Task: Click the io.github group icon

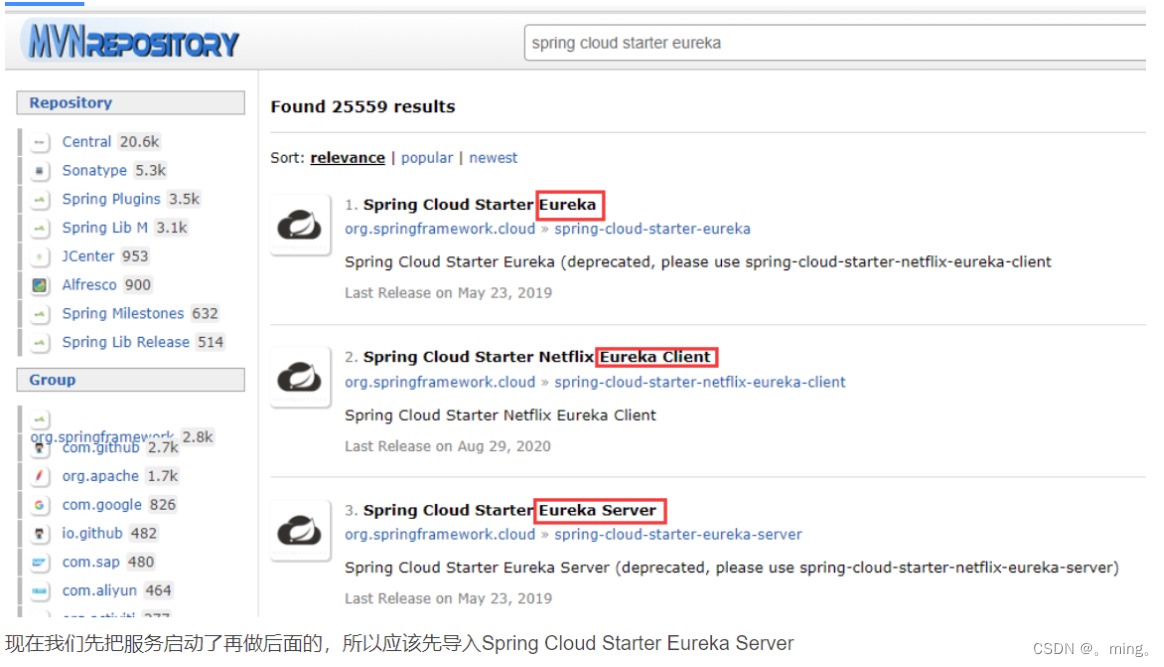Action: coord(40,533)
